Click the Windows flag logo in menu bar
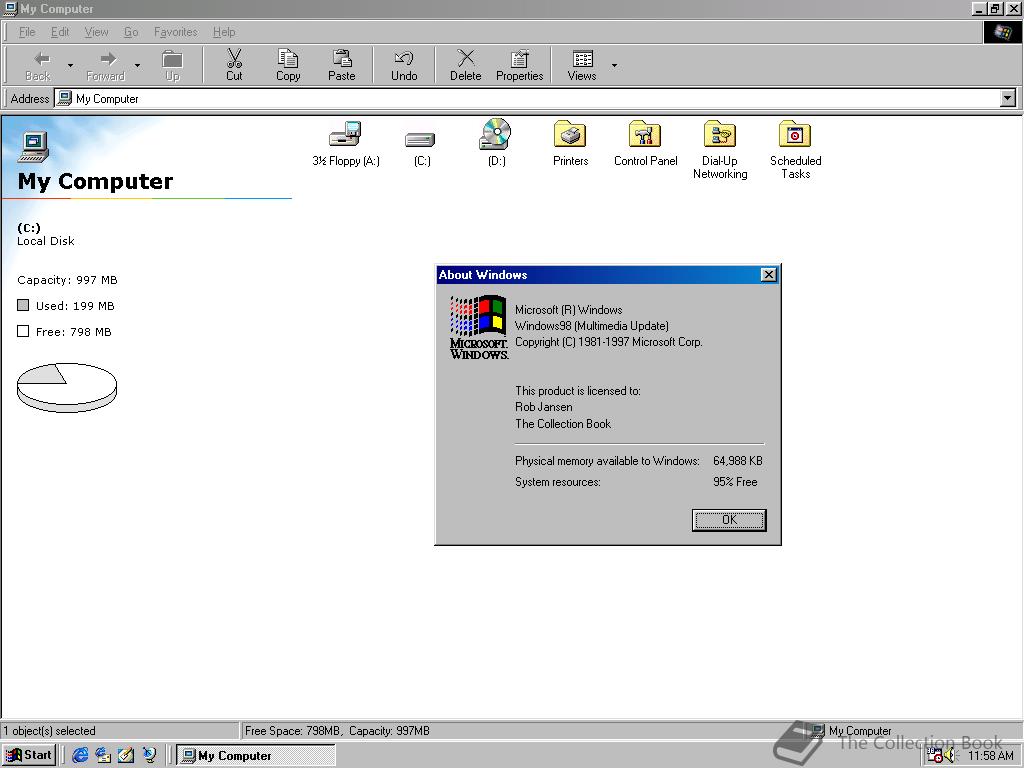Screen dimensions: 1024x768 pyautogui.click(x=1002, y=32)
